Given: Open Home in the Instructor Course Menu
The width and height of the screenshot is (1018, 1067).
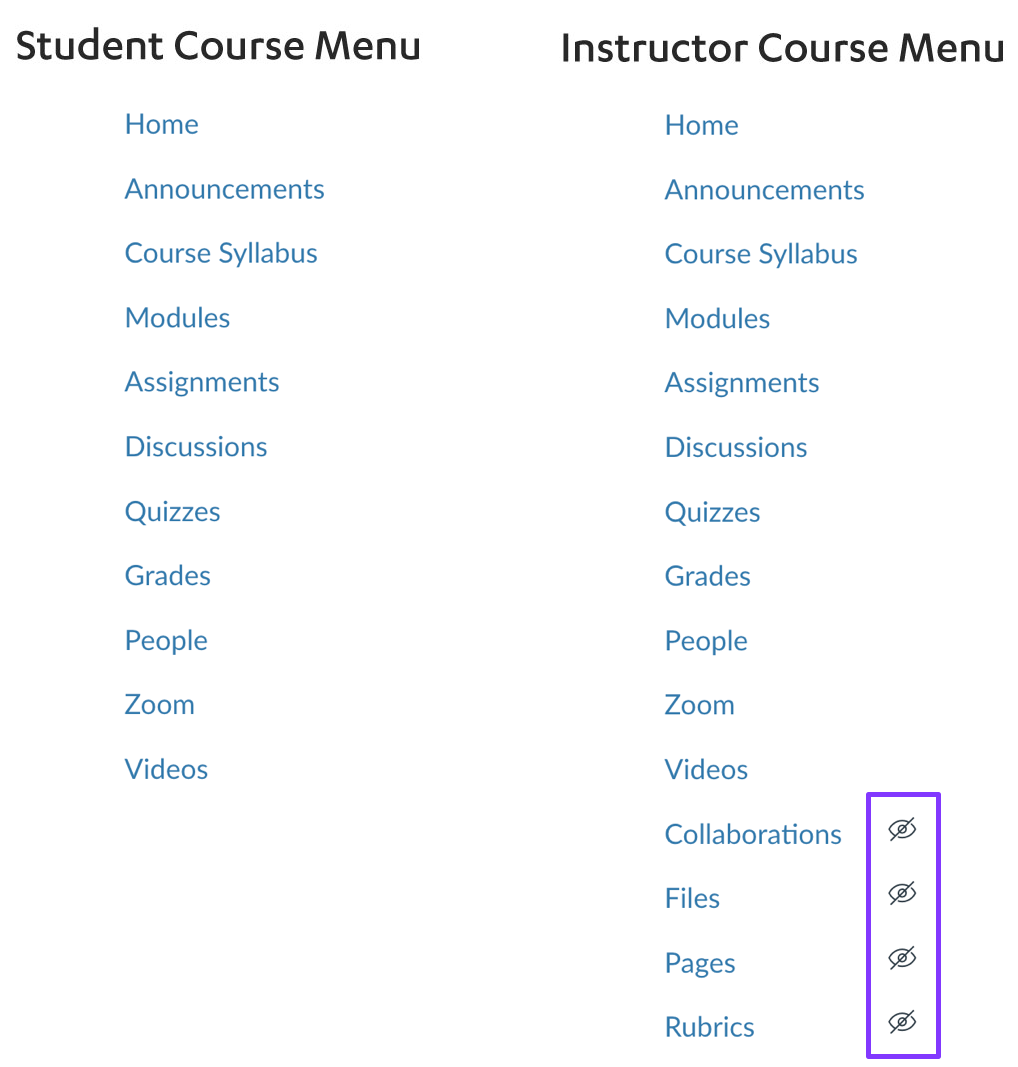Looking at the screenshot, I should point(701,124).
